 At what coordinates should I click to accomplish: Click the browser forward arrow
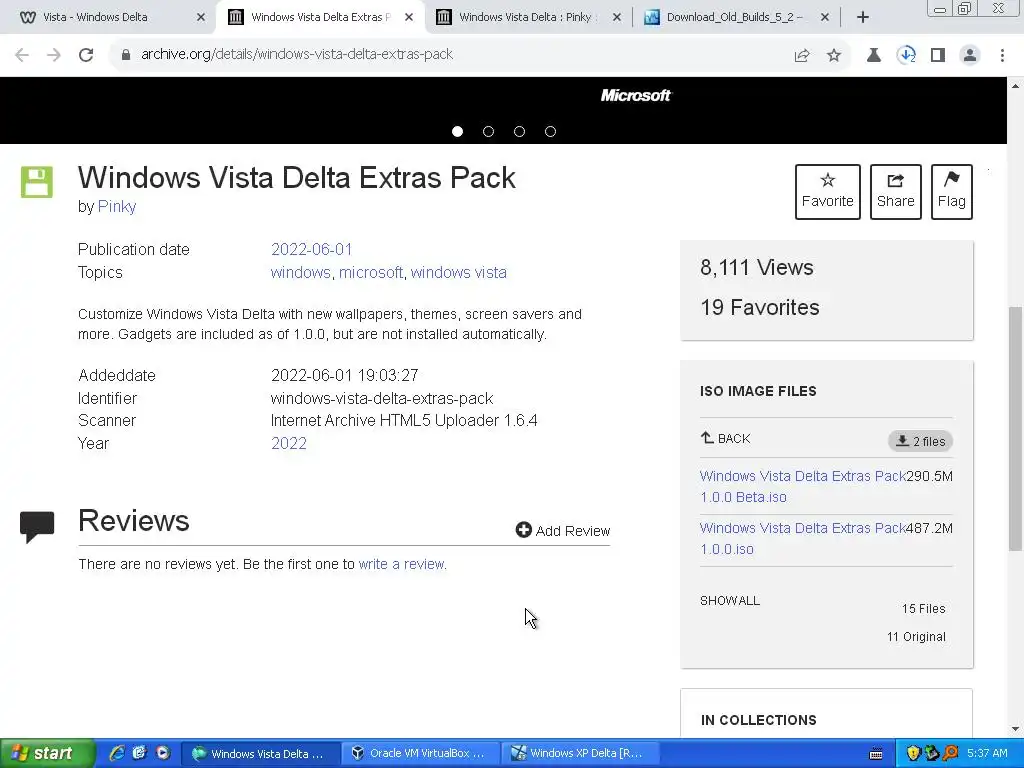[54, 55]
